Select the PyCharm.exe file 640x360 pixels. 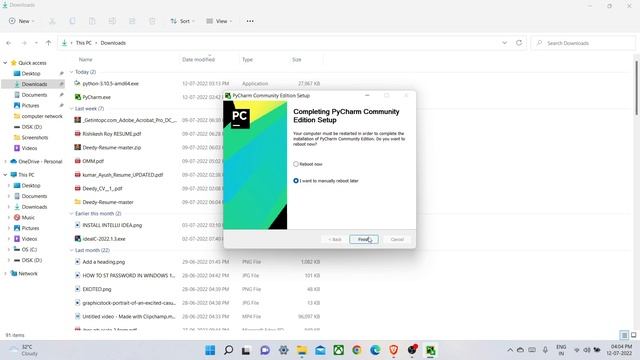[x=96, y=97]
